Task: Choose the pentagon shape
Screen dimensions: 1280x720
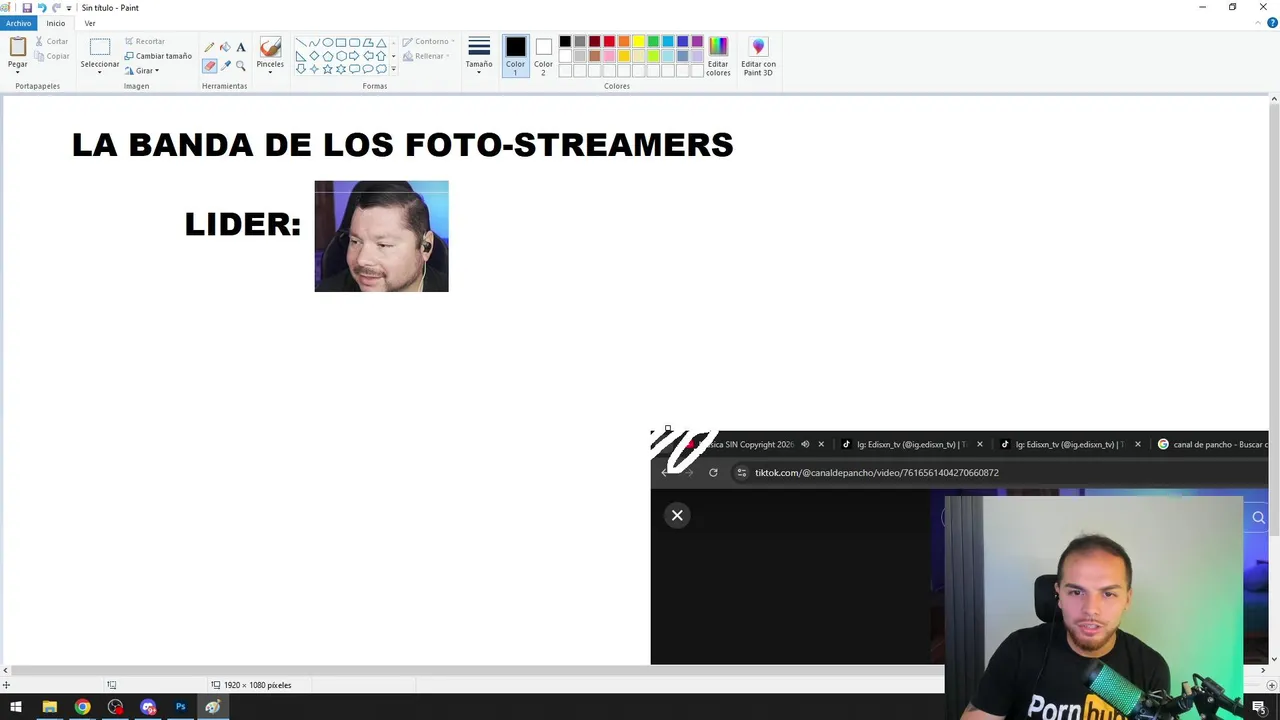Action: (x=327, y=56)
